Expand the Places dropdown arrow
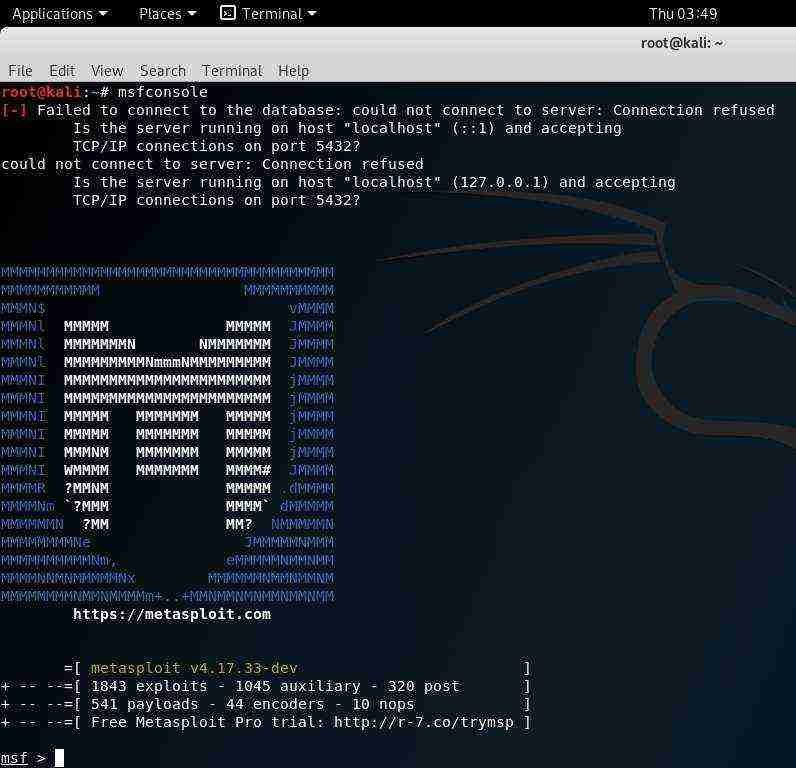 192,14
